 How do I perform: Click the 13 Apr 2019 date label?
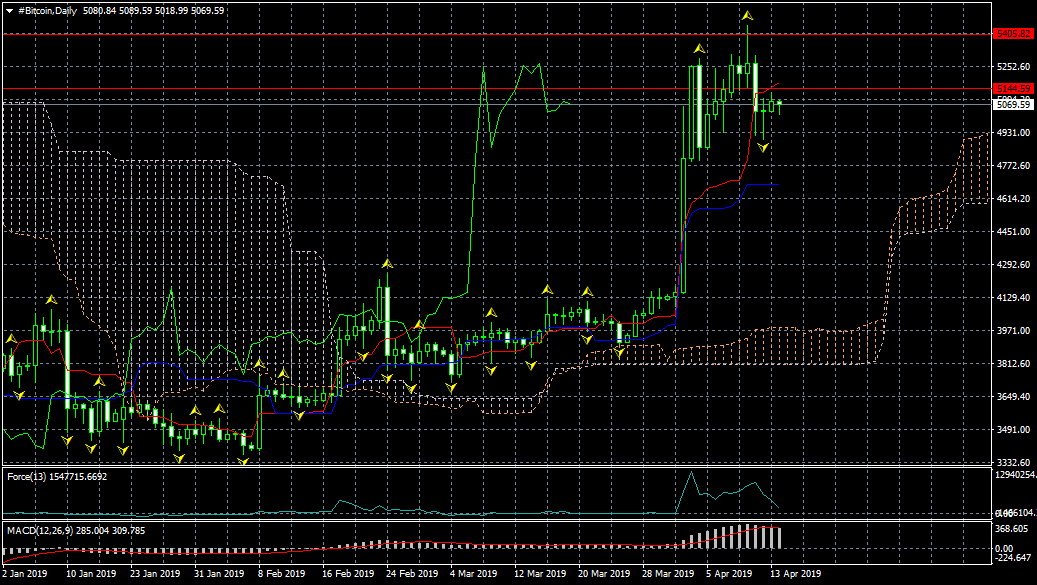click(796, 574)
